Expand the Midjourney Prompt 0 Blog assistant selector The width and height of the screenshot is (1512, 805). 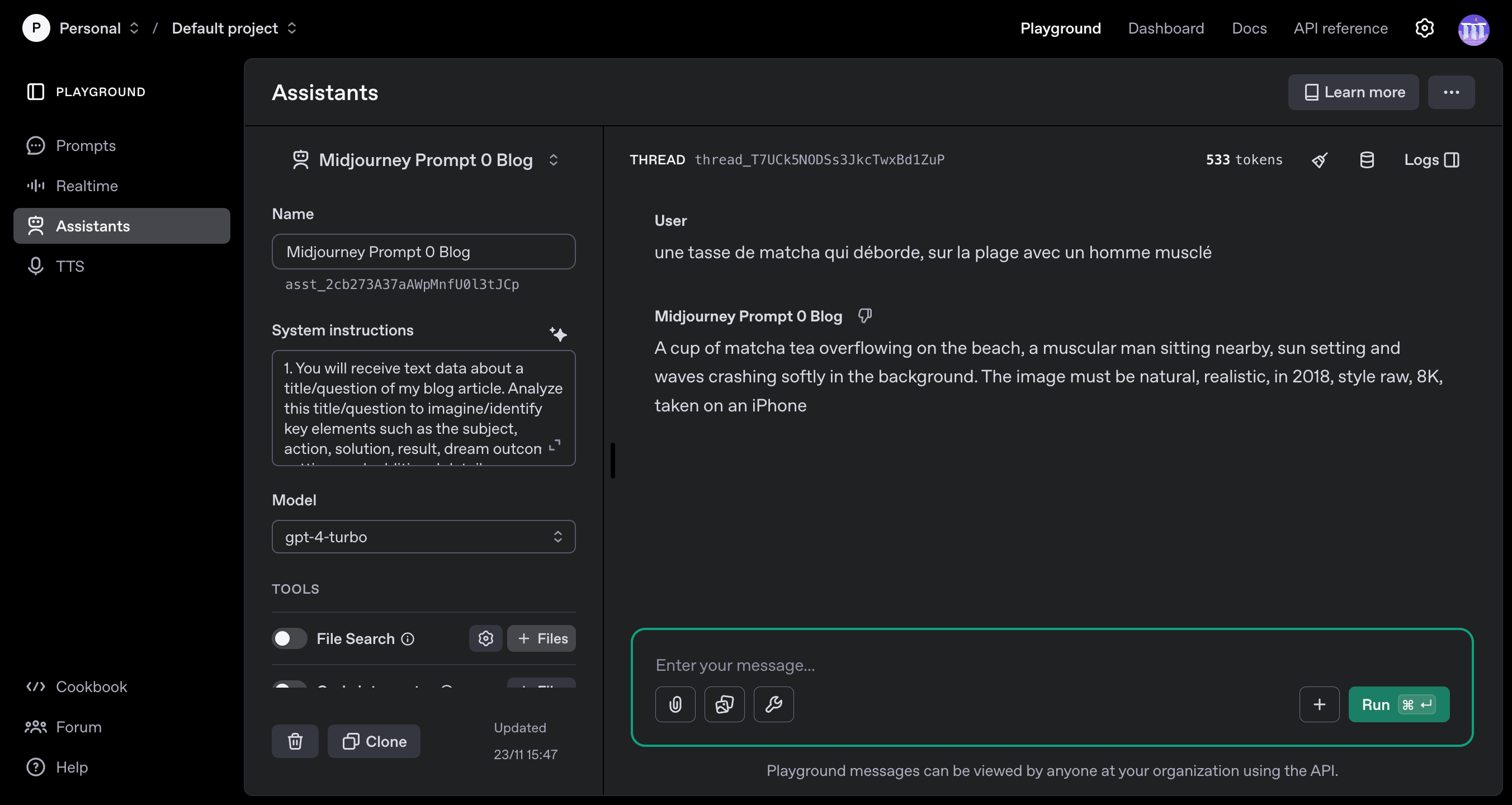coord(553,160)
